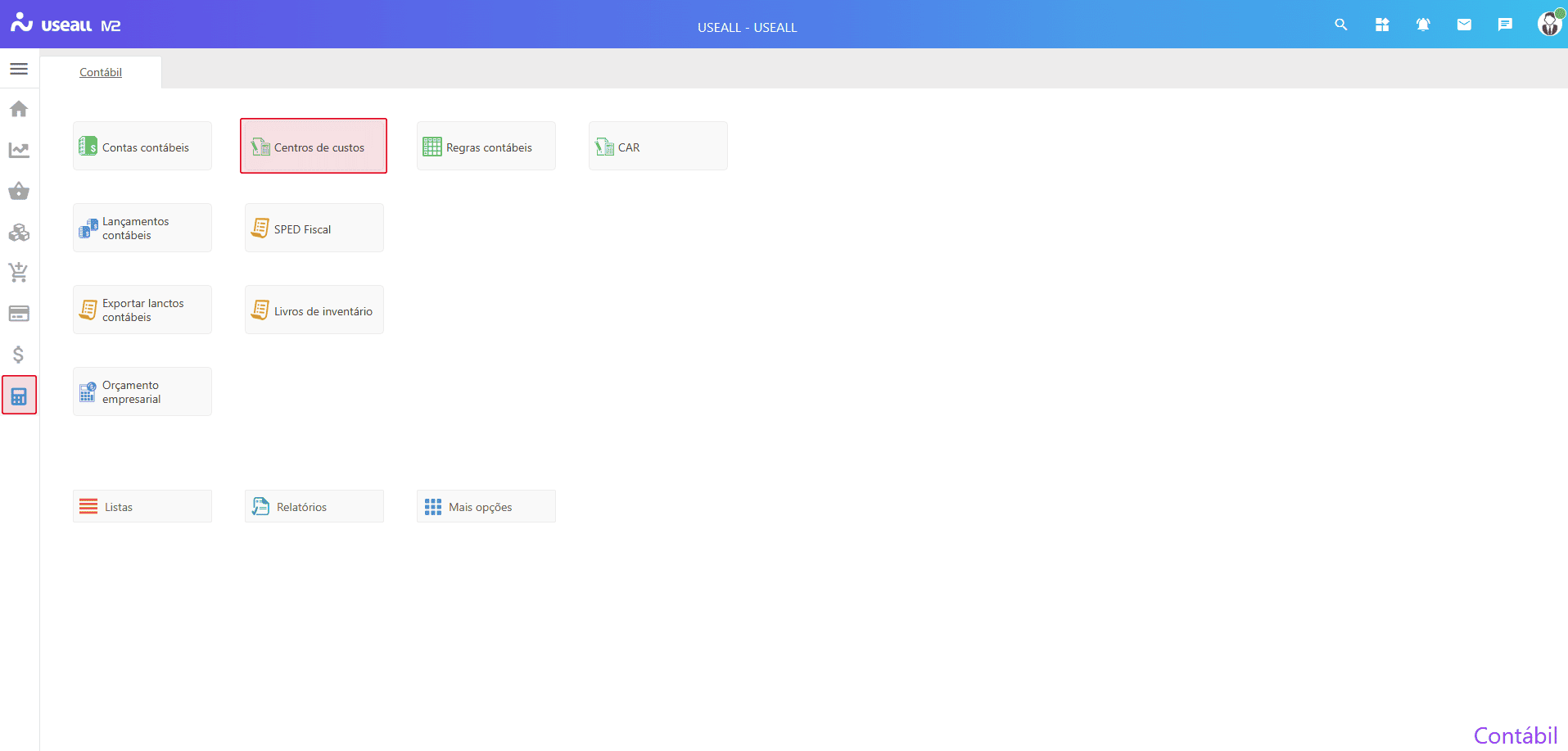Click the shopping cart sidebar icon
The width and height of the screenshot is (1568, 751).
(19, 273)
